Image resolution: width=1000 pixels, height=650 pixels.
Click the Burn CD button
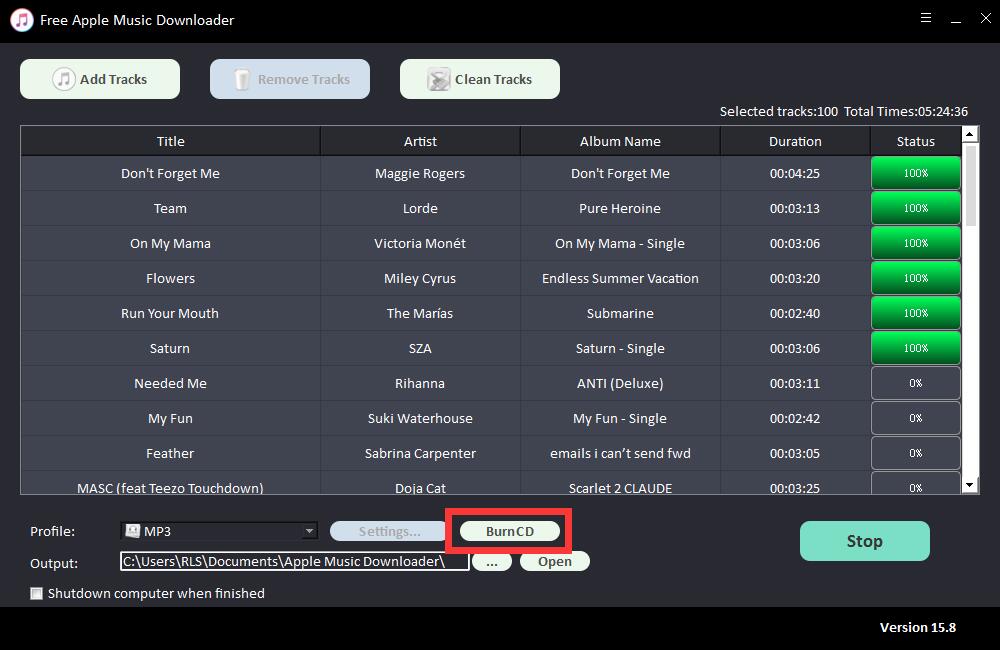point(510,531)
